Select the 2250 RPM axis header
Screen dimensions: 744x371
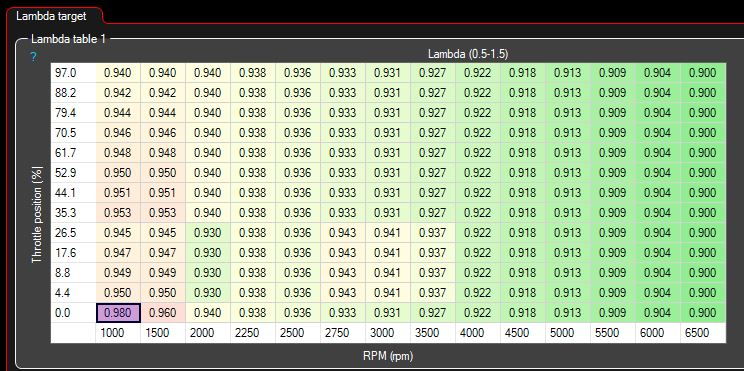pyautogui.click(x=253, y=333)
